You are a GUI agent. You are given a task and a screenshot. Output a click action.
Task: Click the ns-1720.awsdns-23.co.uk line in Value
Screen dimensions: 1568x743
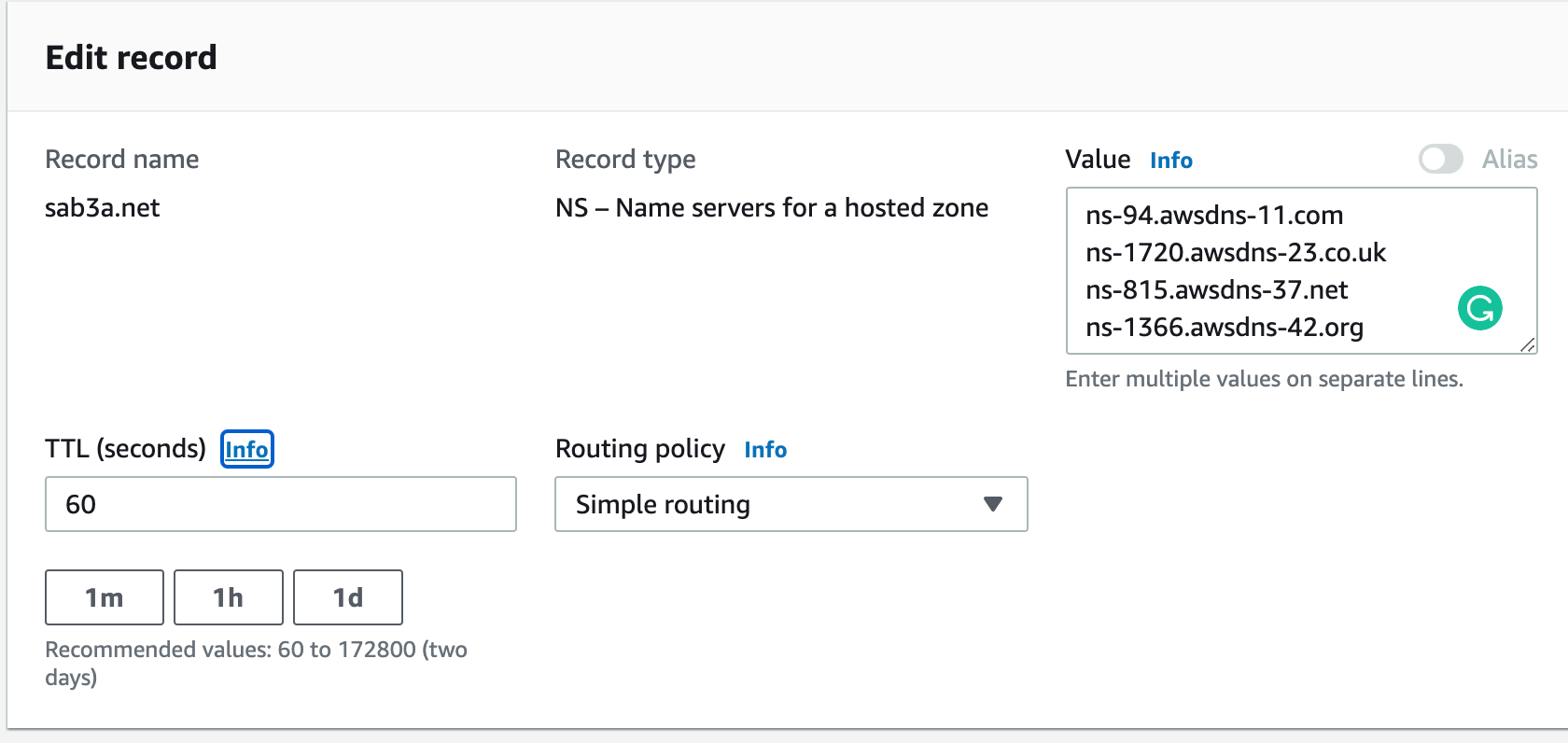tap(1235, 253)
